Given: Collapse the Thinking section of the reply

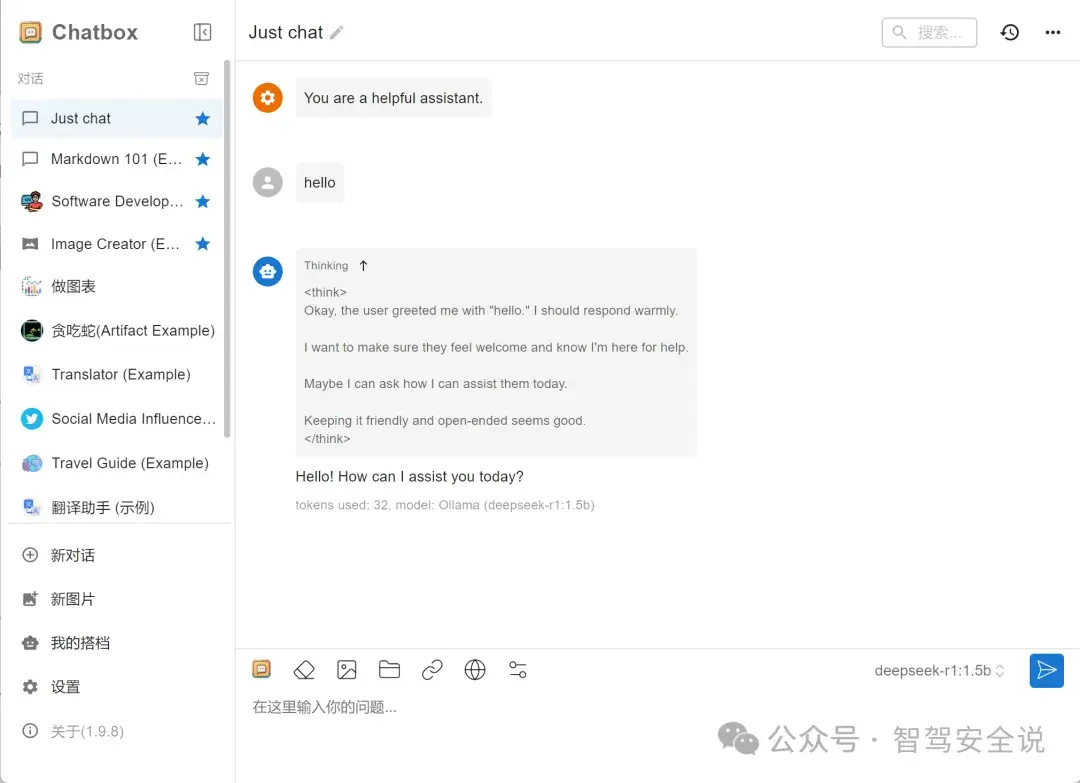Looking at the screenshot, I should coord(362,265).
